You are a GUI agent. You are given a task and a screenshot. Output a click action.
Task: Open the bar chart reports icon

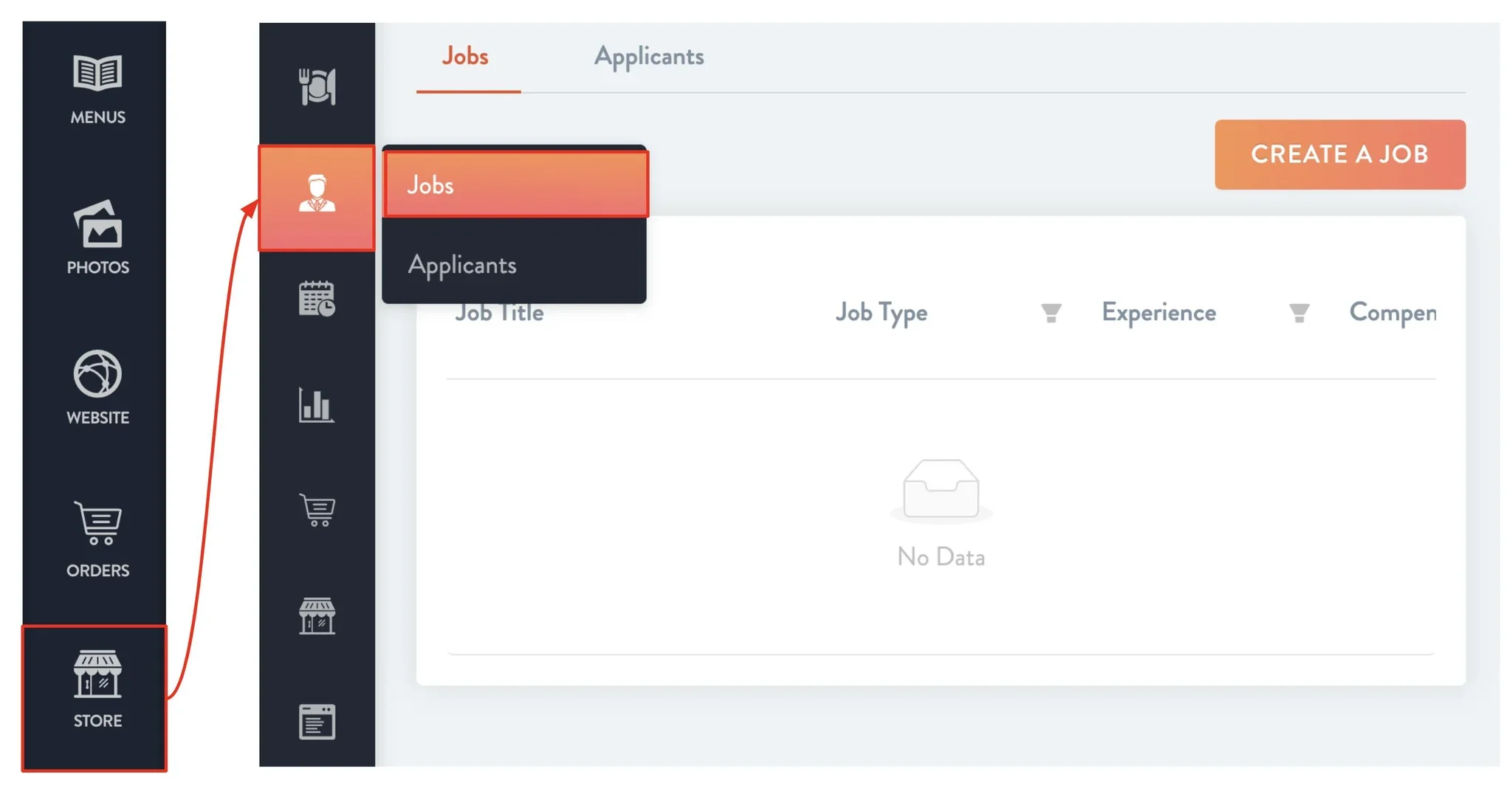point(317,404)
